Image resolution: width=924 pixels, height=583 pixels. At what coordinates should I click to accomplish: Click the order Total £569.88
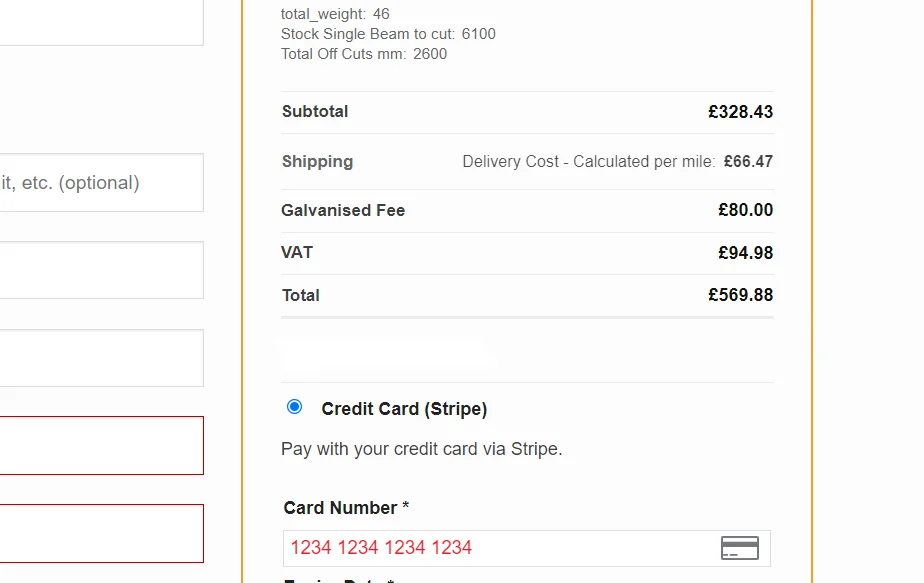(x=740, y=295)
